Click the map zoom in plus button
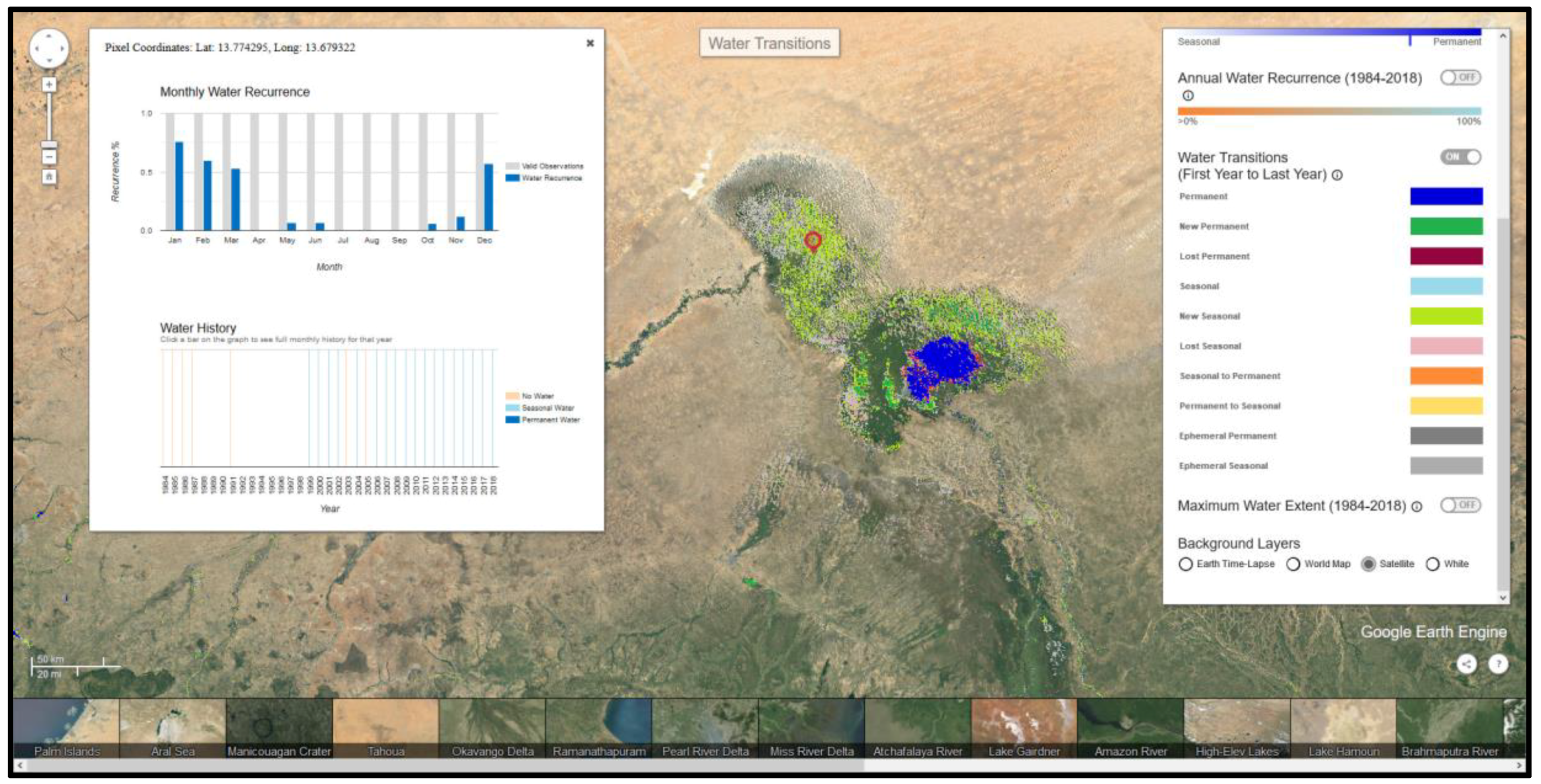 pos(49,85)
